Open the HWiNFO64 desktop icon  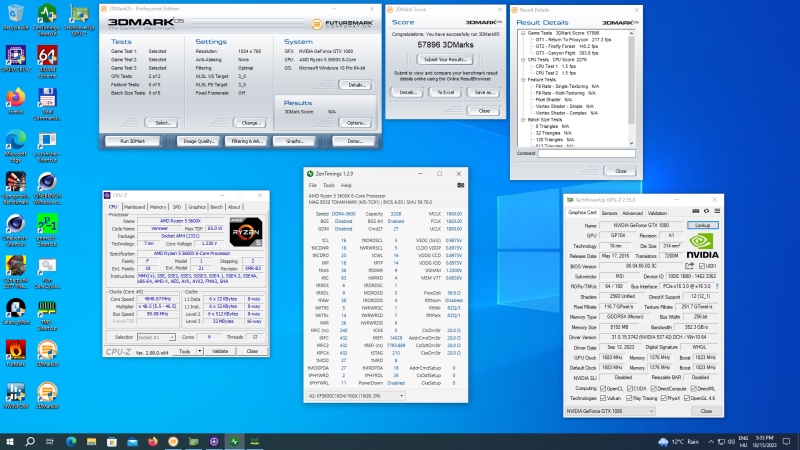point(16,395)
